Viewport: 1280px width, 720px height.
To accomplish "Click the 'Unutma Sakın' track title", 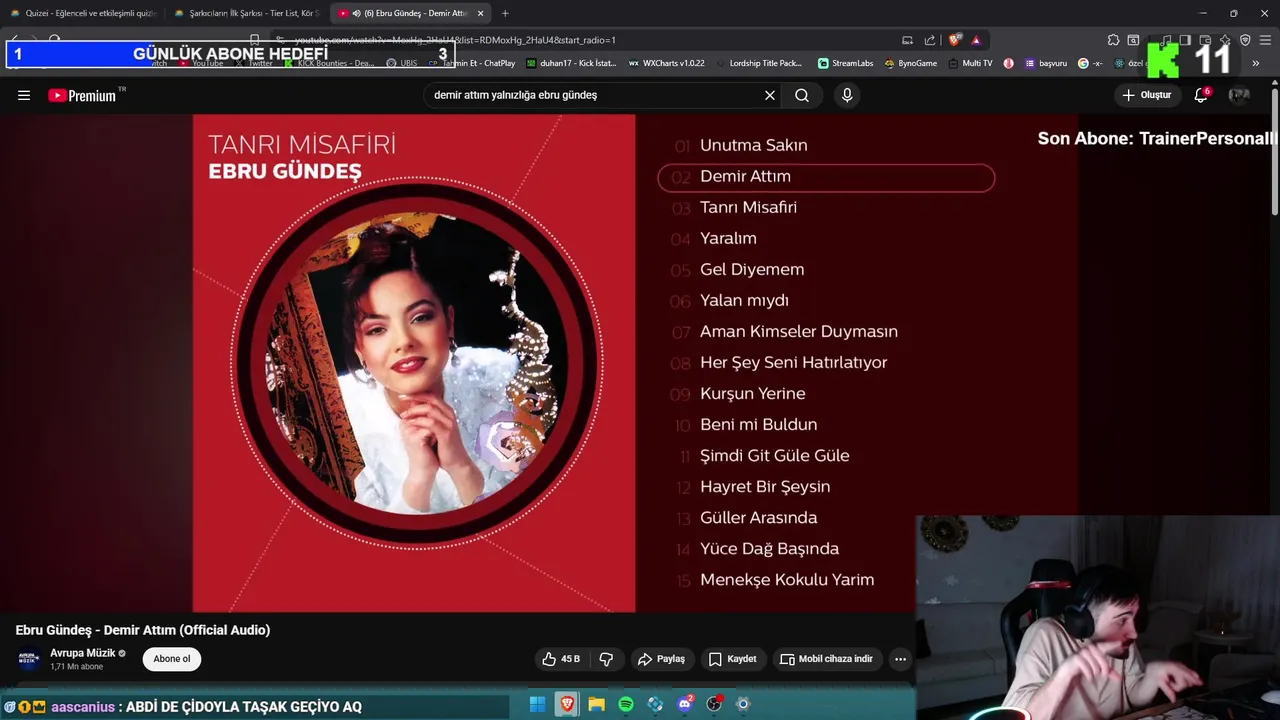I will coord(753,145).
